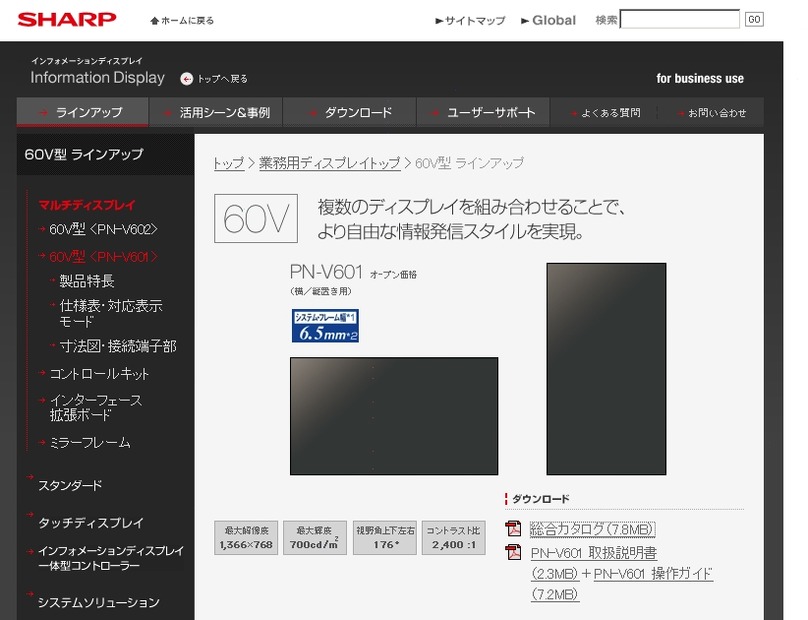Open ミラーフレーム in the sidebar
The width and height of the screenshot is (808, 620).
tap(90, 443)
